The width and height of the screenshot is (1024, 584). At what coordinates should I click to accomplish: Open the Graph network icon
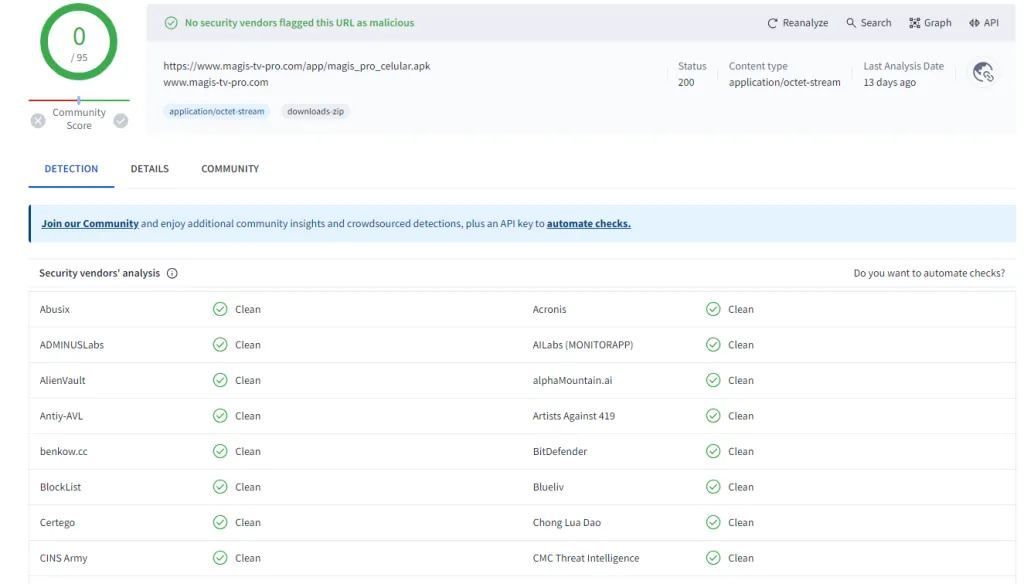[914, 23]
